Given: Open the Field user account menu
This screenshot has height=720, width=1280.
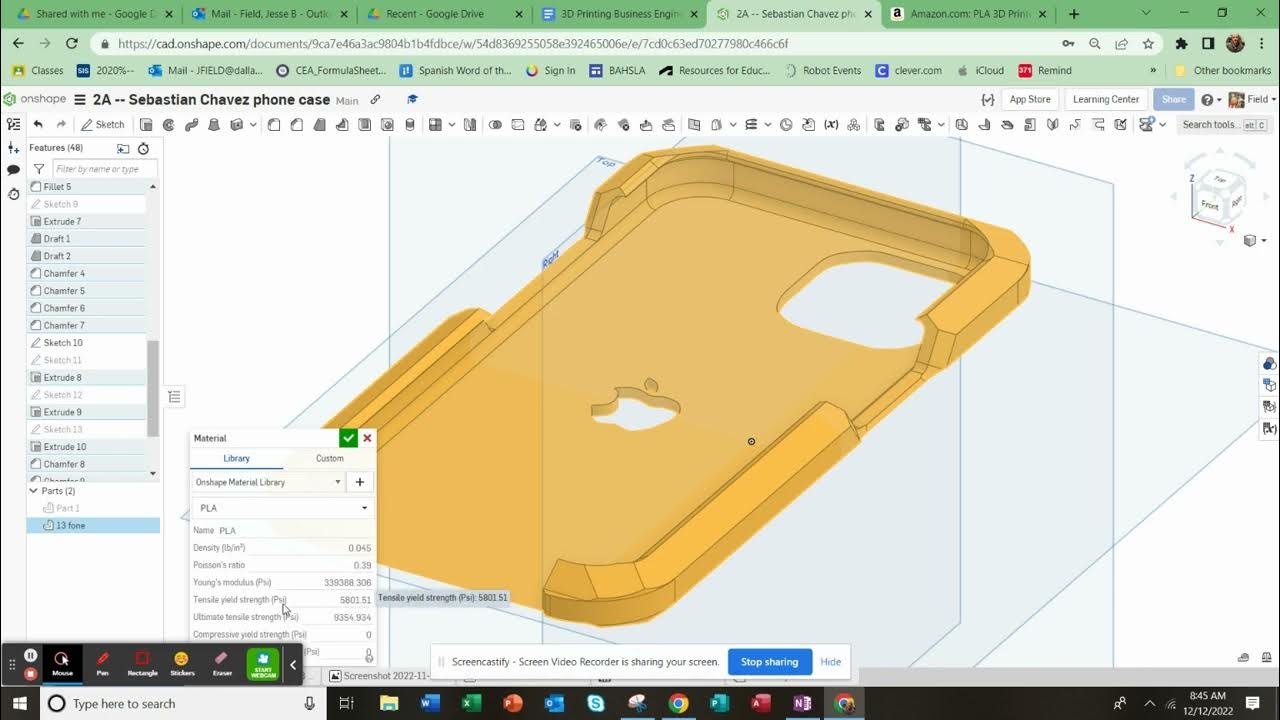Looking at the screenshot, I should (x=1250, y=100).
